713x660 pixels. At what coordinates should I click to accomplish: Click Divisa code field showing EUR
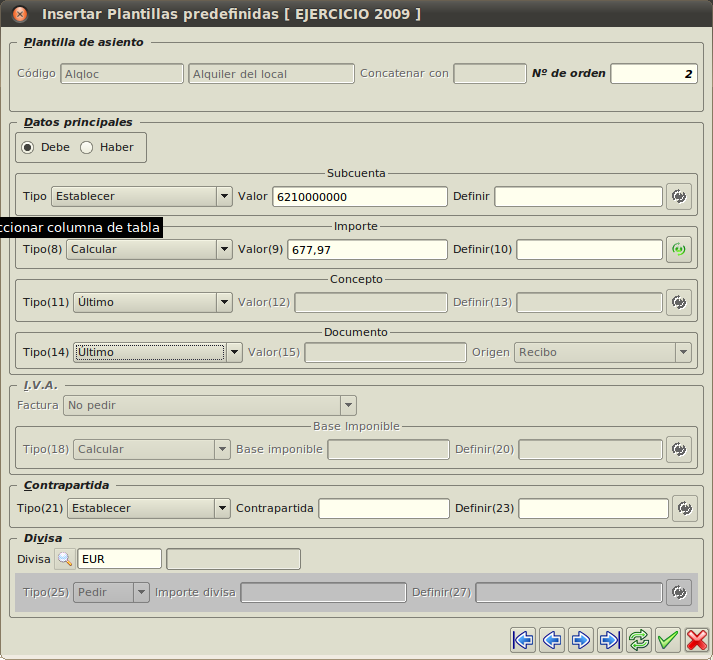coord(119,559)
